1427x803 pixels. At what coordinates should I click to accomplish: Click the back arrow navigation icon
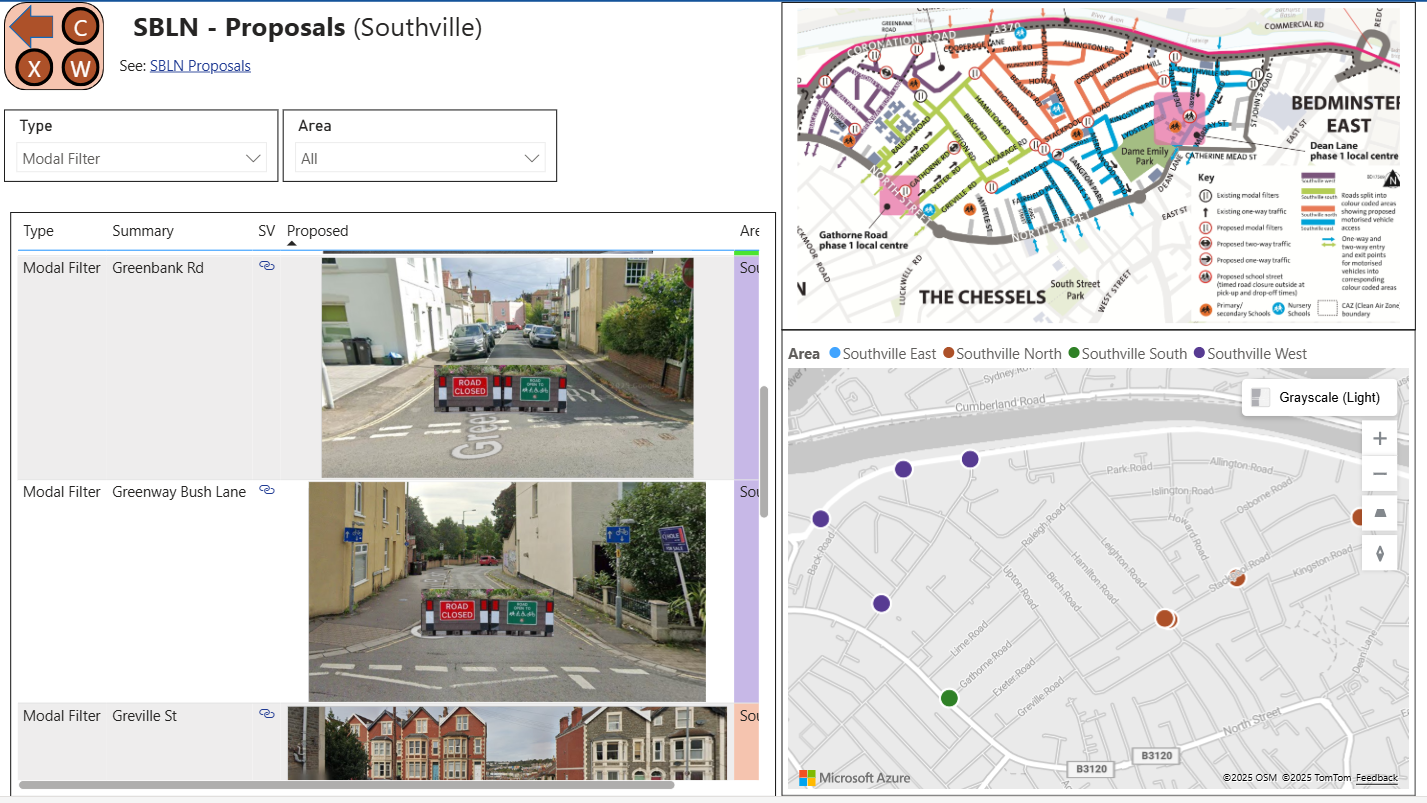click(x=30, y=27)
